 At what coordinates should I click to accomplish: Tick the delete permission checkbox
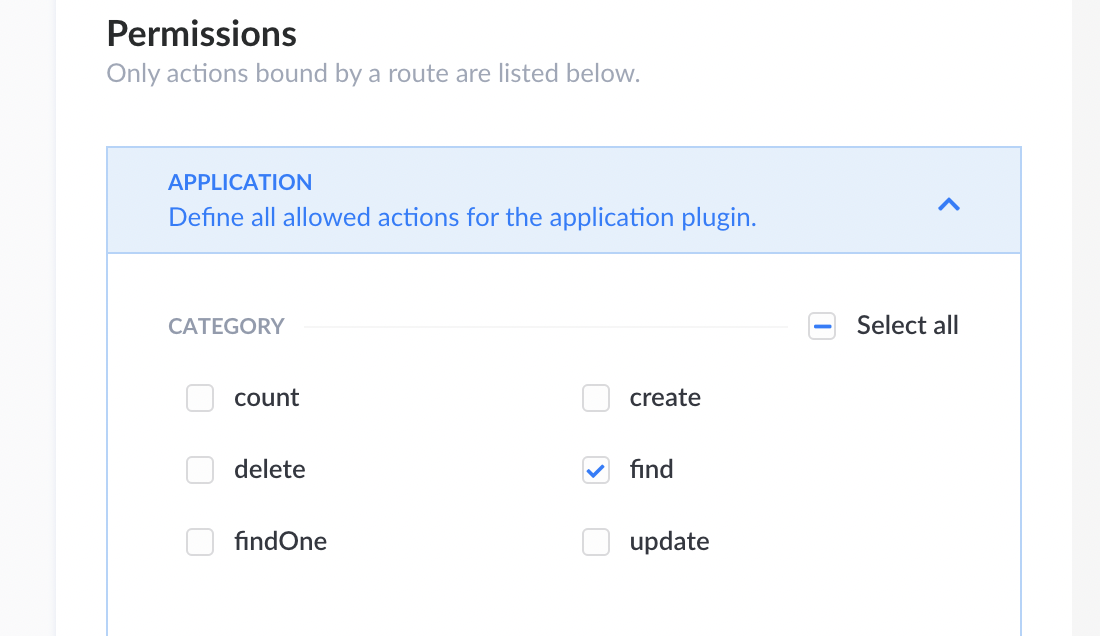coord(200,470)
